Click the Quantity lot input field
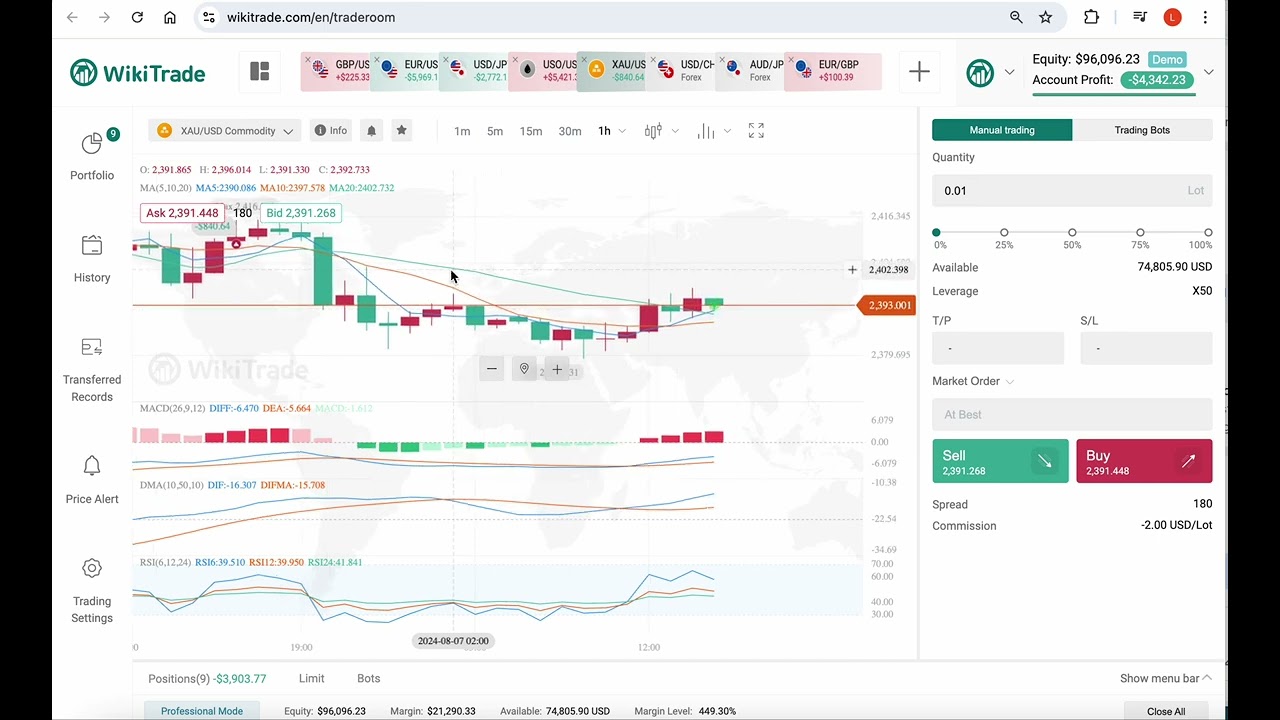The width and height of the screenshot is (1280, 720). [x=1072, y=190]
